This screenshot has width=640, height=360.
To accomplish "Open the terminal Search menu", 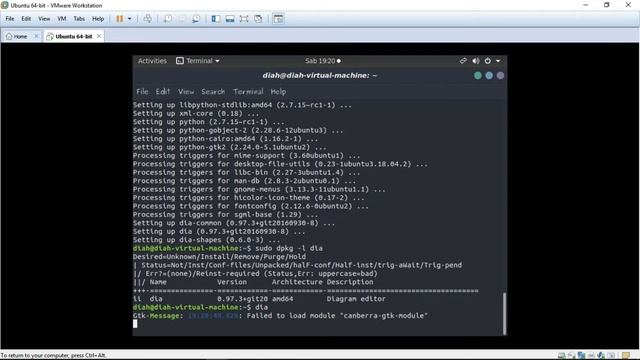I will pyautogui.click(x=213, y=92).
